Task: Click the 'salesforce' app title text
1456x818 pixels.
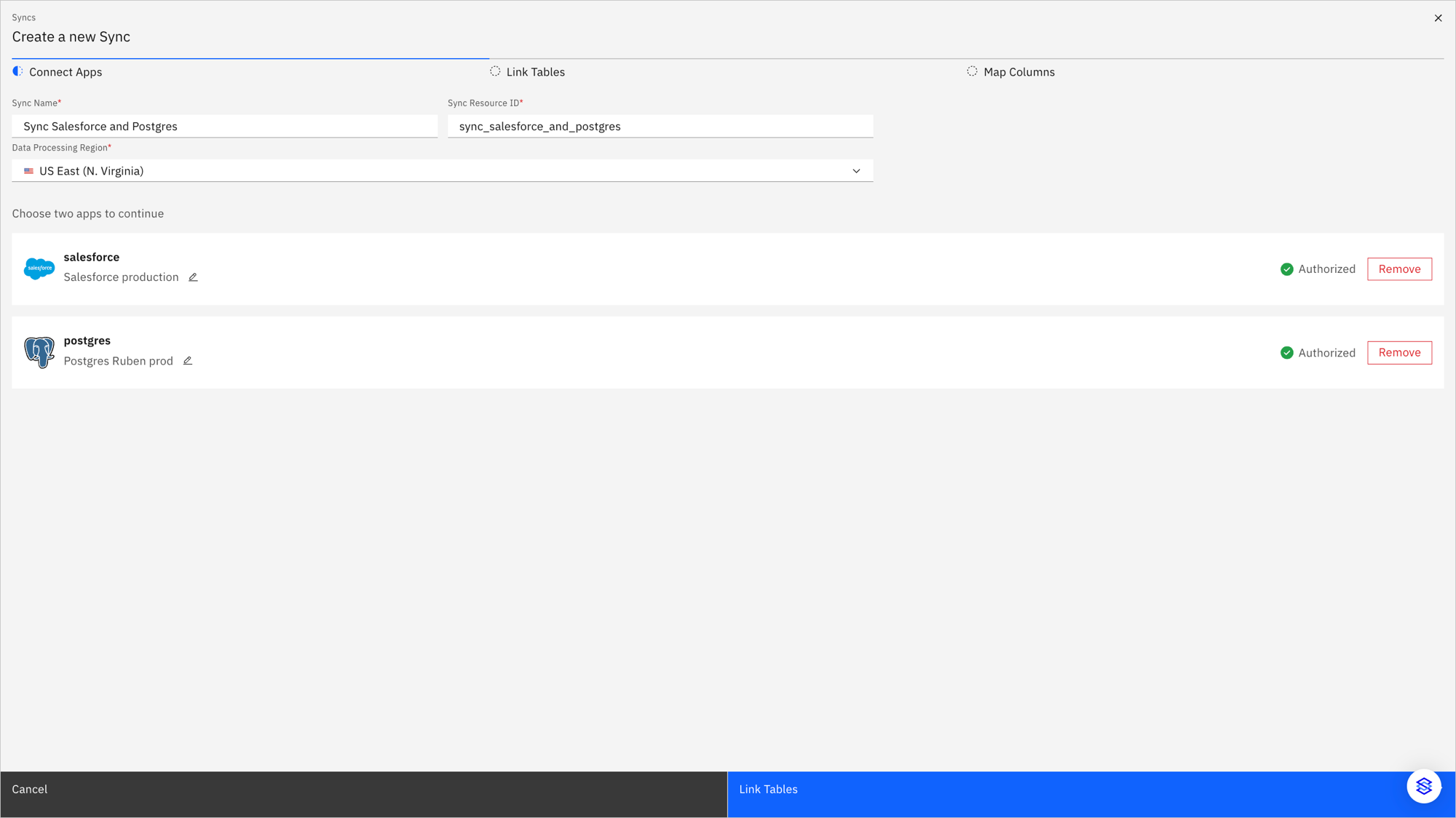Action: pyautogui.click(x=92, y=257)
